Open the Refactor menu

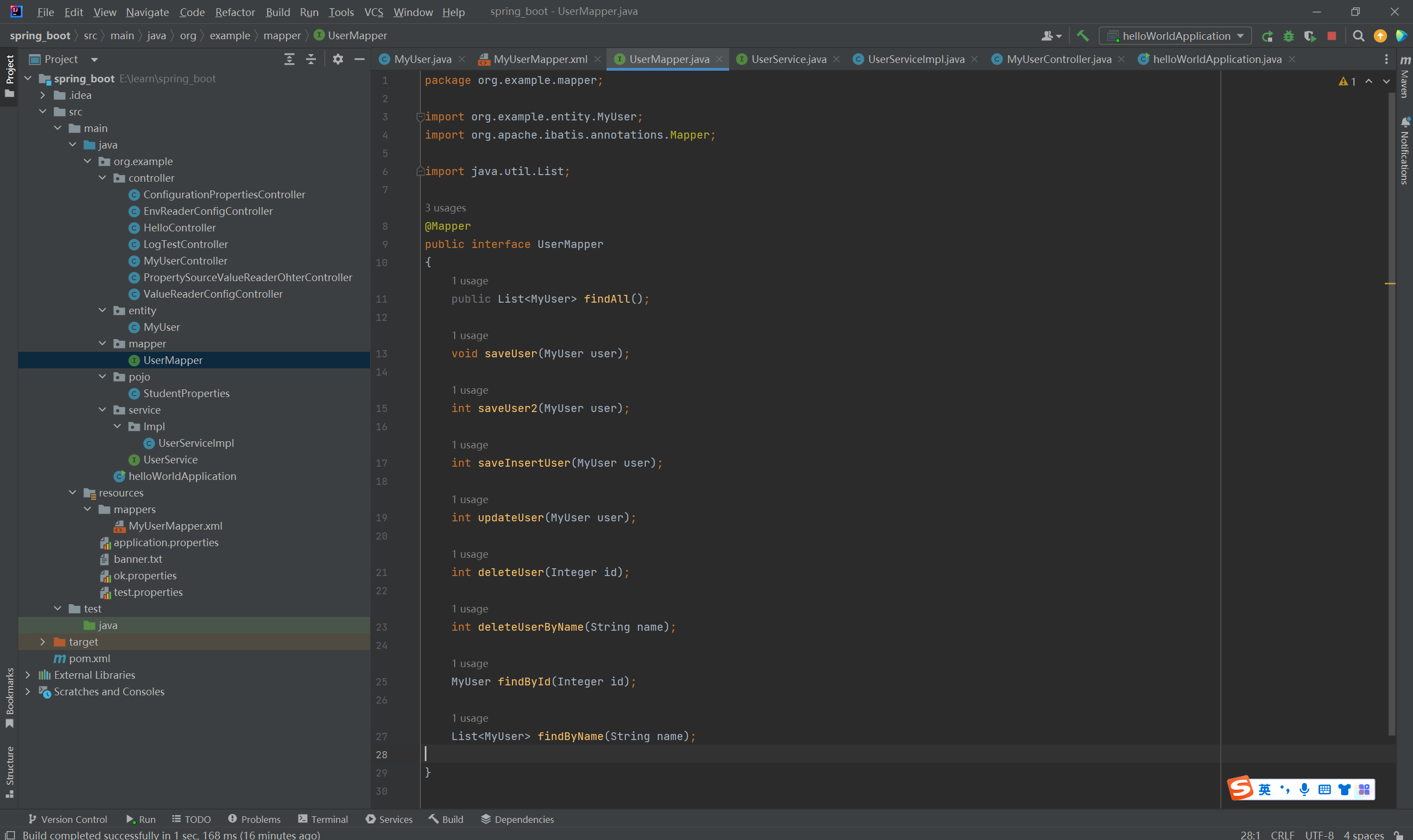234,12
